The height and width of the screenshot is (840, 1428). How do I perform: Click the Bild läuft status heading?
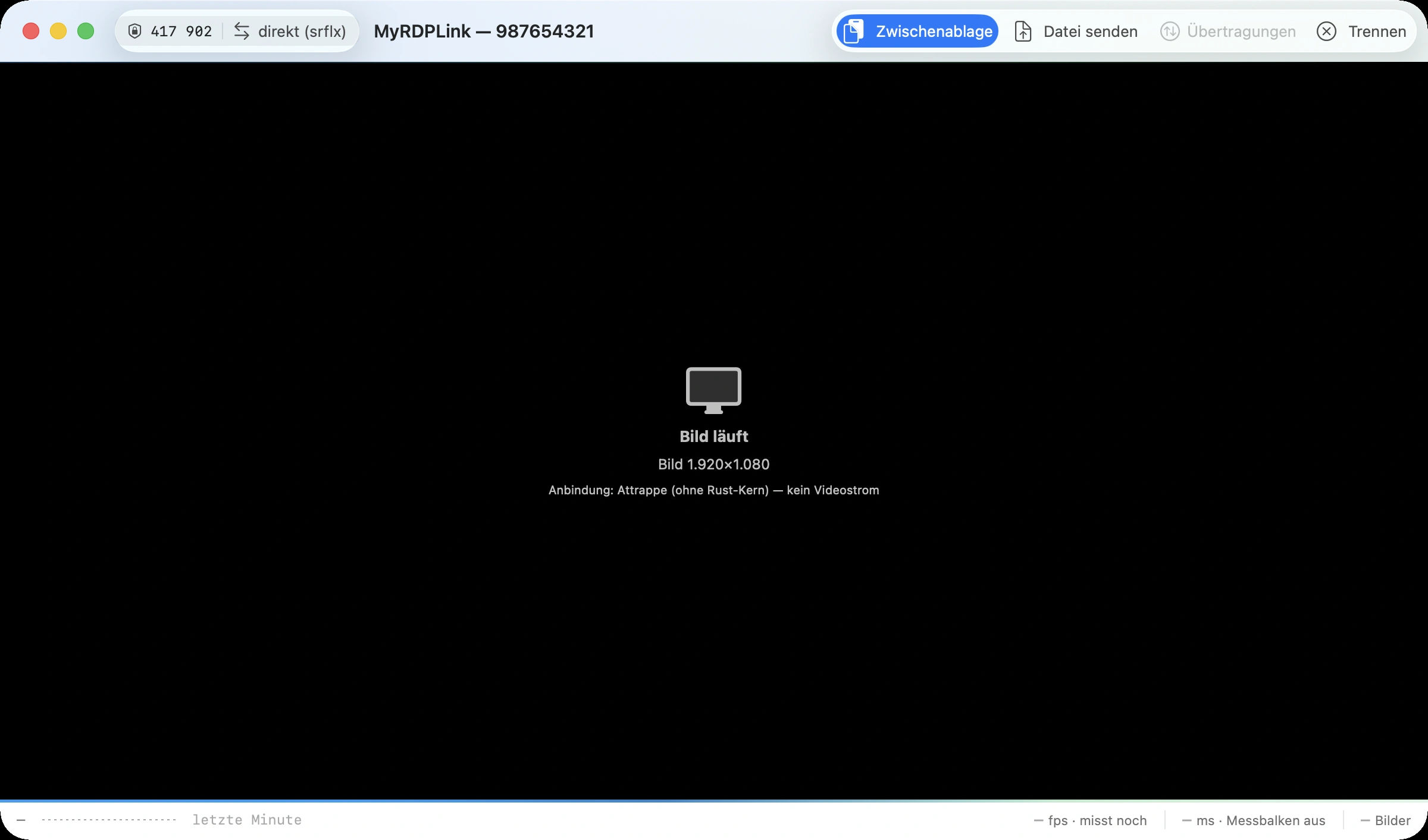[x=713, y=437]
